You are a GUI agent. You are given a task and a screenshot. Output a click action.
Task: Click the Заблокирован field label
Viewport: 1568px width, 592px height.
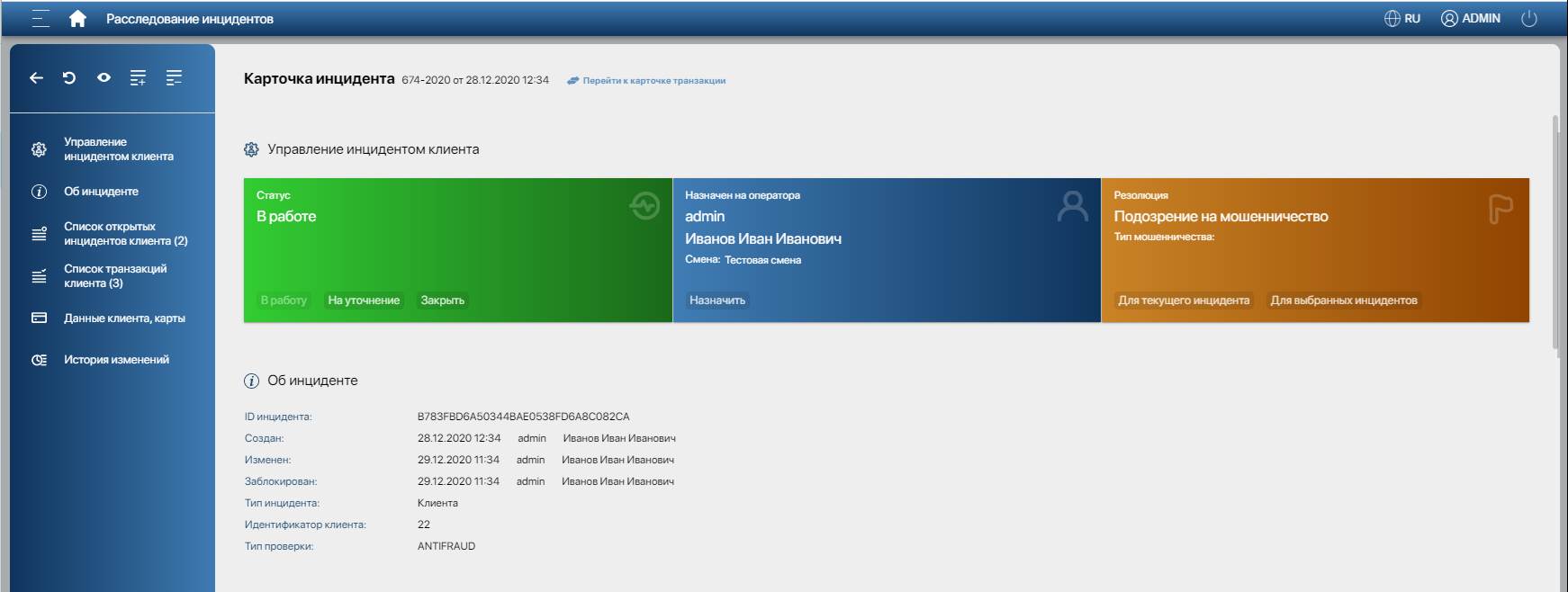(281, 481)
